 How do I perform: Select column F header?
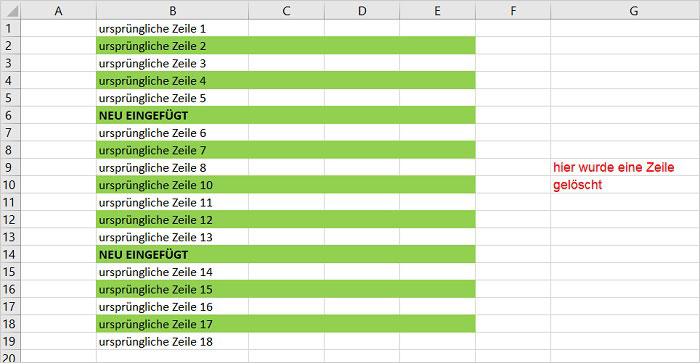tap(513, 10)
